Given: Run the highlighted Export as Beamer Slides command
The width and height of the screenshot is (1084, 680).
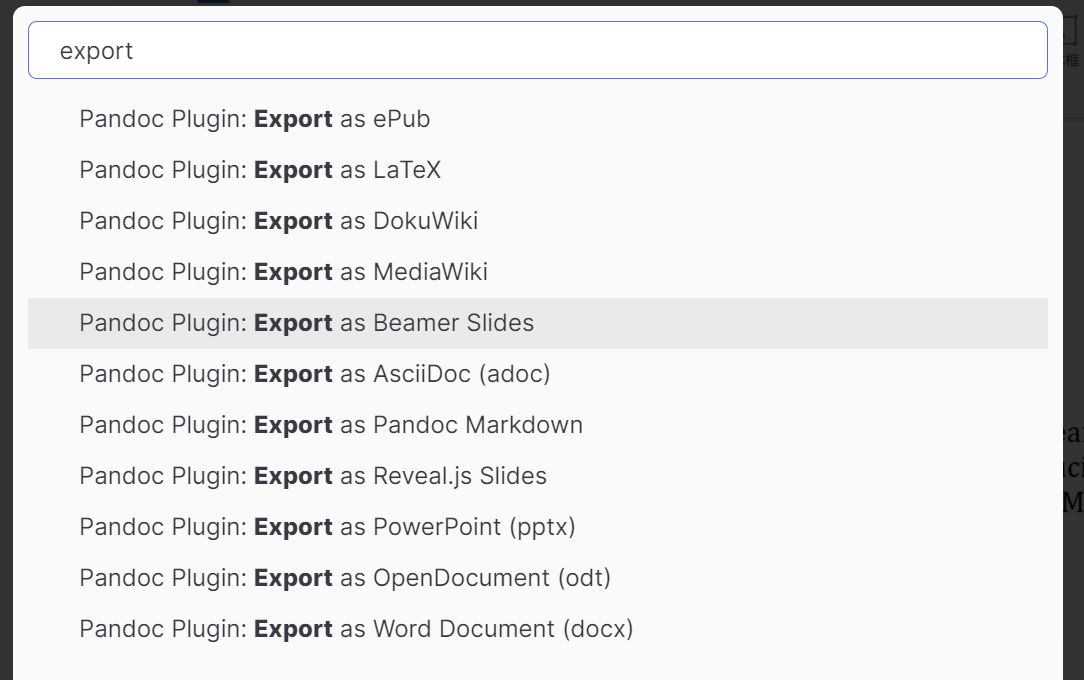Looking at the screenshot, I should [306, 323].
